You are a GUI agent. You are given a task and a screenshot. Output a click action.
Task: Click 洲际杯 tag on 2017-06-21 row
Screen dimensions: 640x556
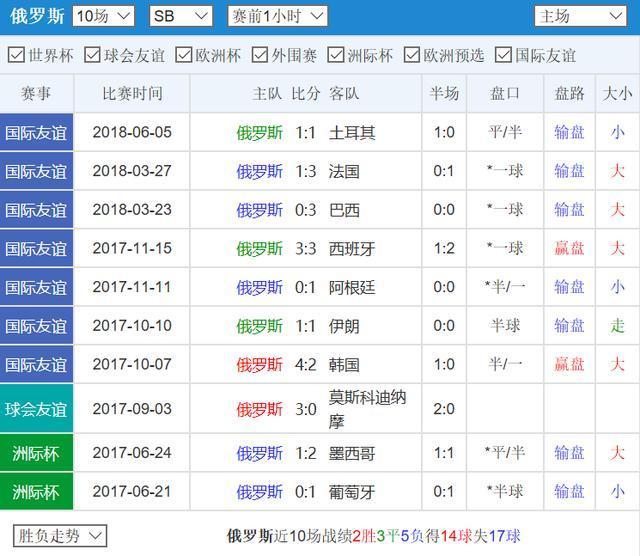click(x=36, y=492)
